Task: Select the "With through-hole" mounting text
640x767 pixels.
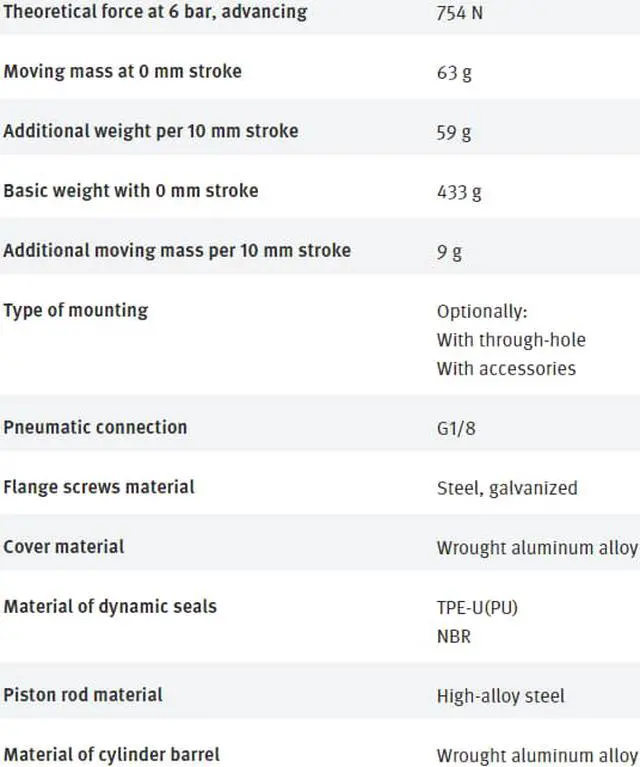Action: click(511, 340)
